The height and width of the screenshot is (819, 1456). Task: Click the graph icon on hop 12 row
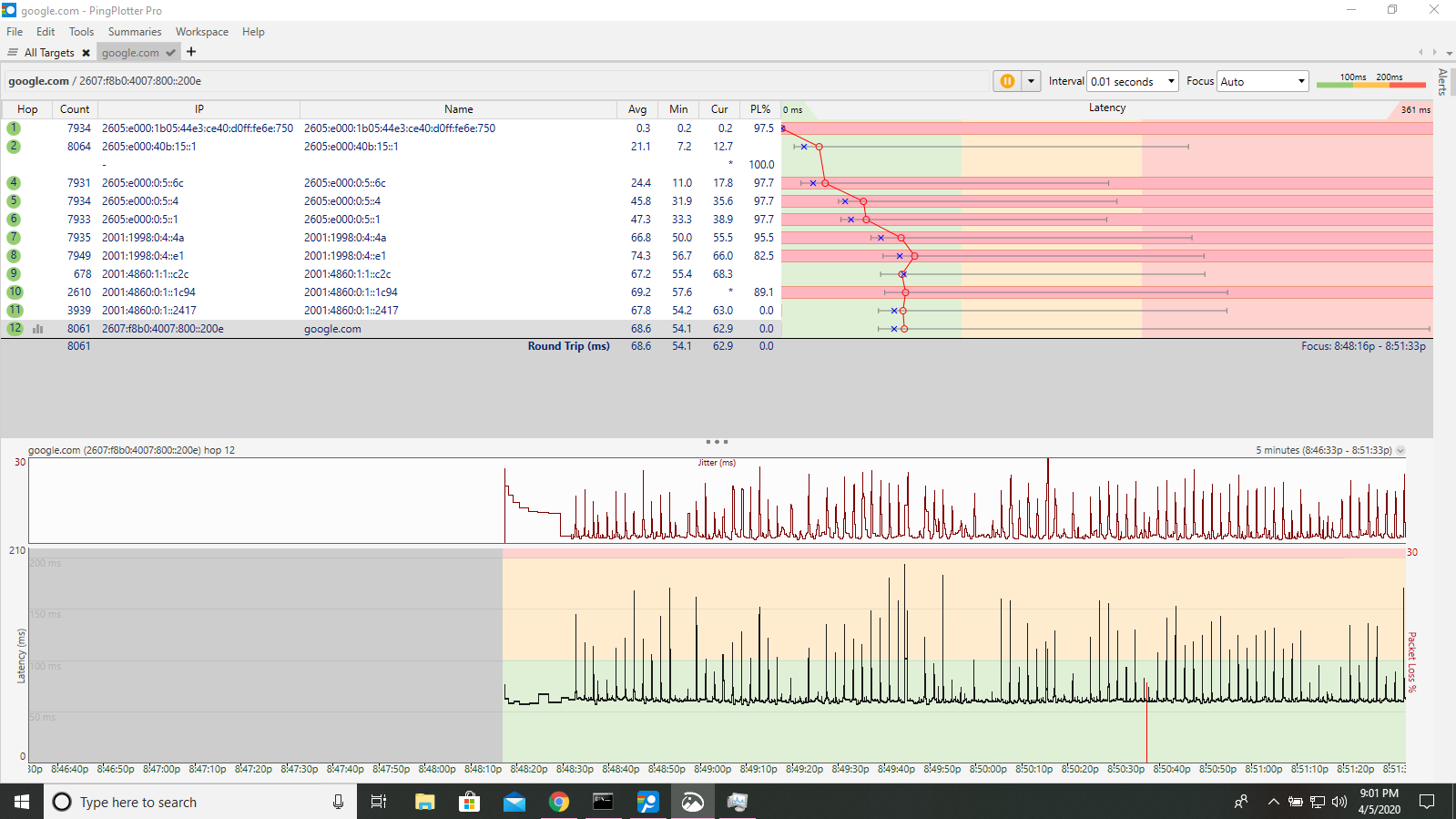pos(38,329)
